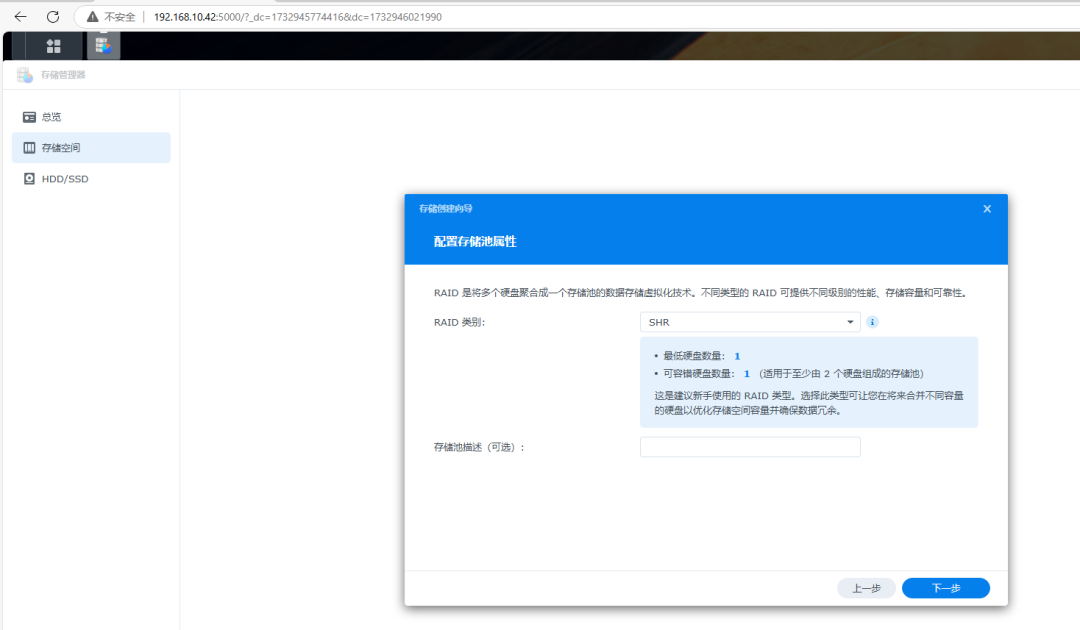Go back with the 上一步 button
This screenshot has height=630, width=1080.
(x=866, y=588)
